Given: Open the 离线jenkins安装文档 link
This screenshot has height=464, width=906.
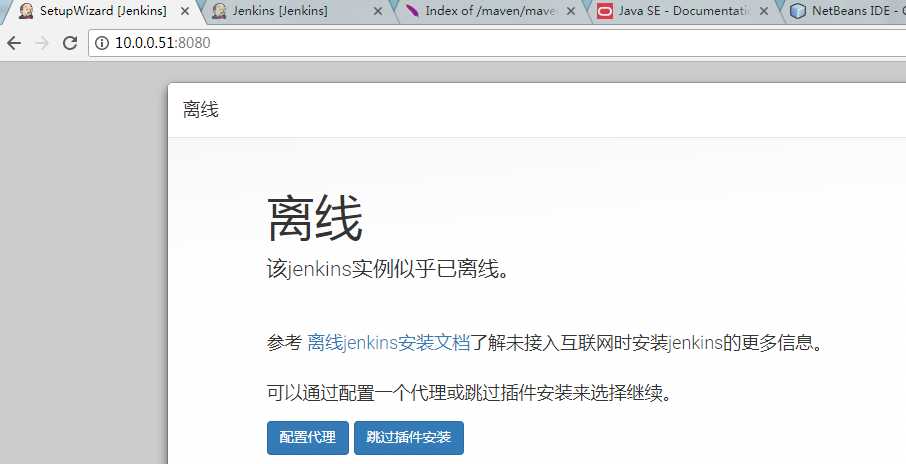Looking at the screenshot, I should pos(388,343).
